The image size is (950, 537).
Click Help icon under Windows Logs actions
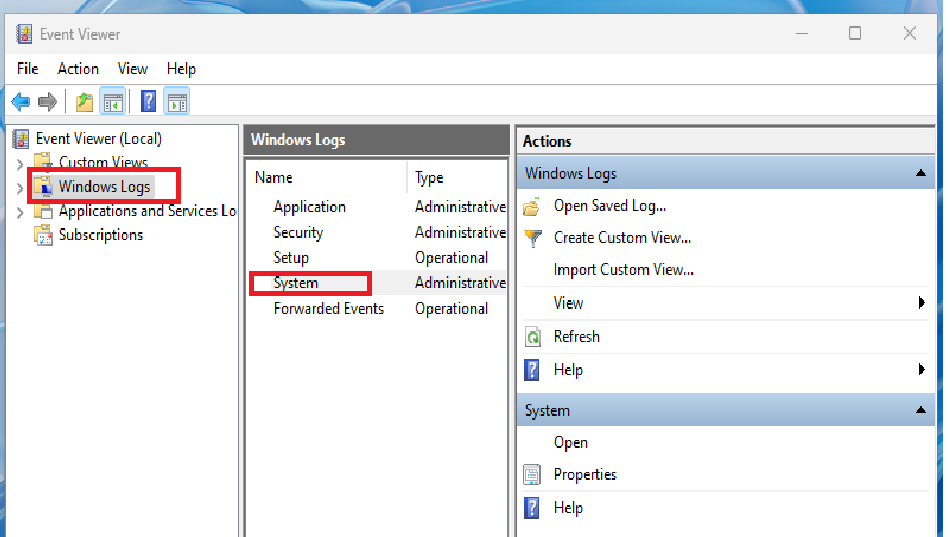pyautogui.click(x=531, y=370)
